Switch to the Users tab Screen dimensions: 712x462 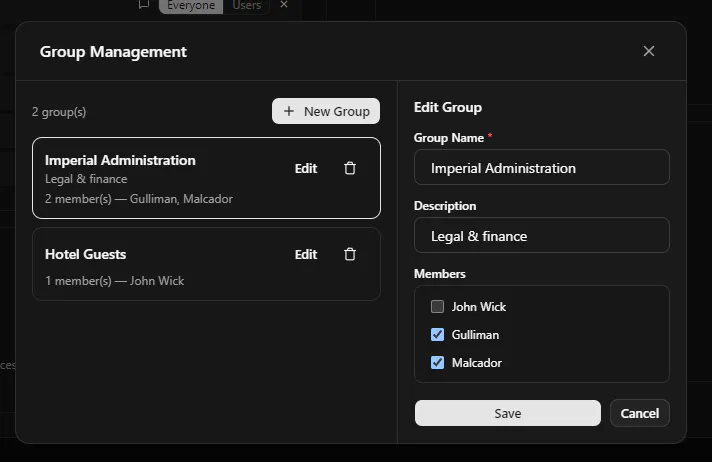(247, 5)
